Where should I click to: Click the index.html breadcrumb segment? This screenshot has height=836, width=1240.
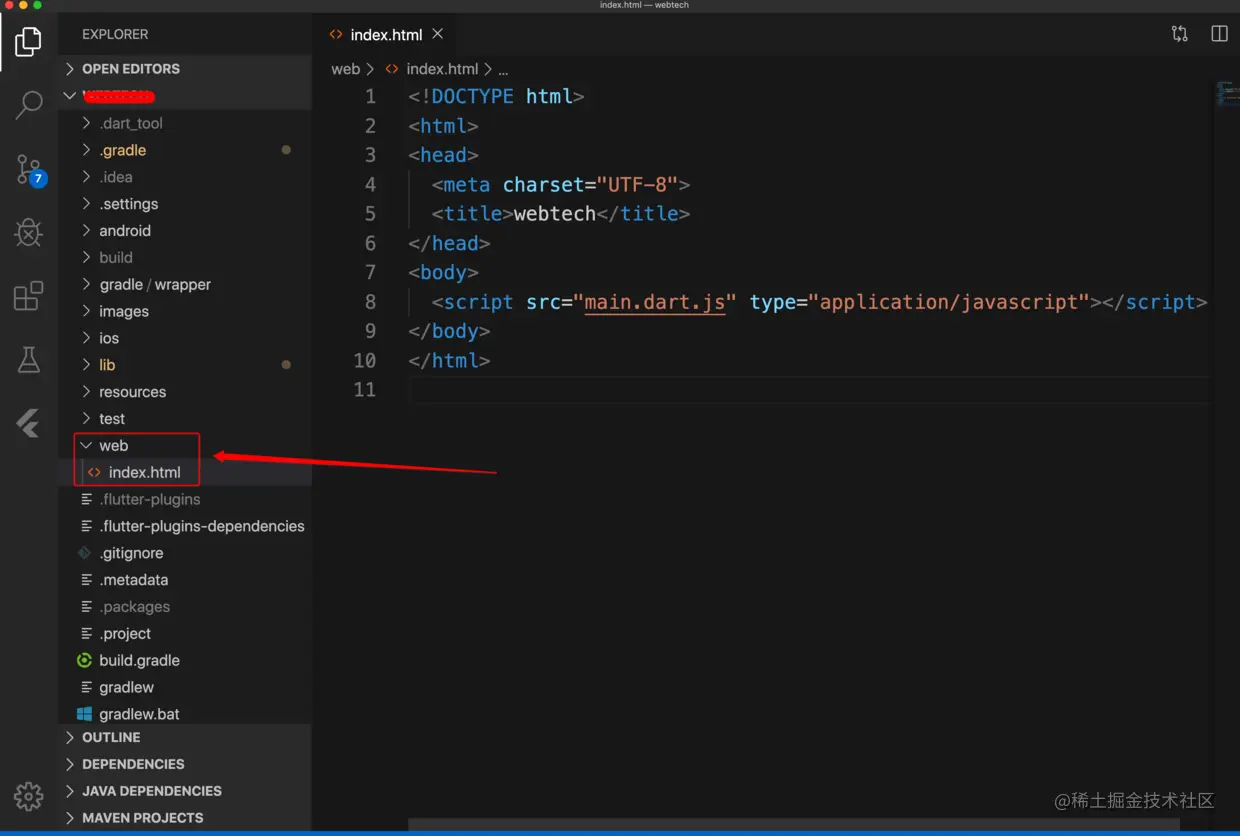(442, 69)
